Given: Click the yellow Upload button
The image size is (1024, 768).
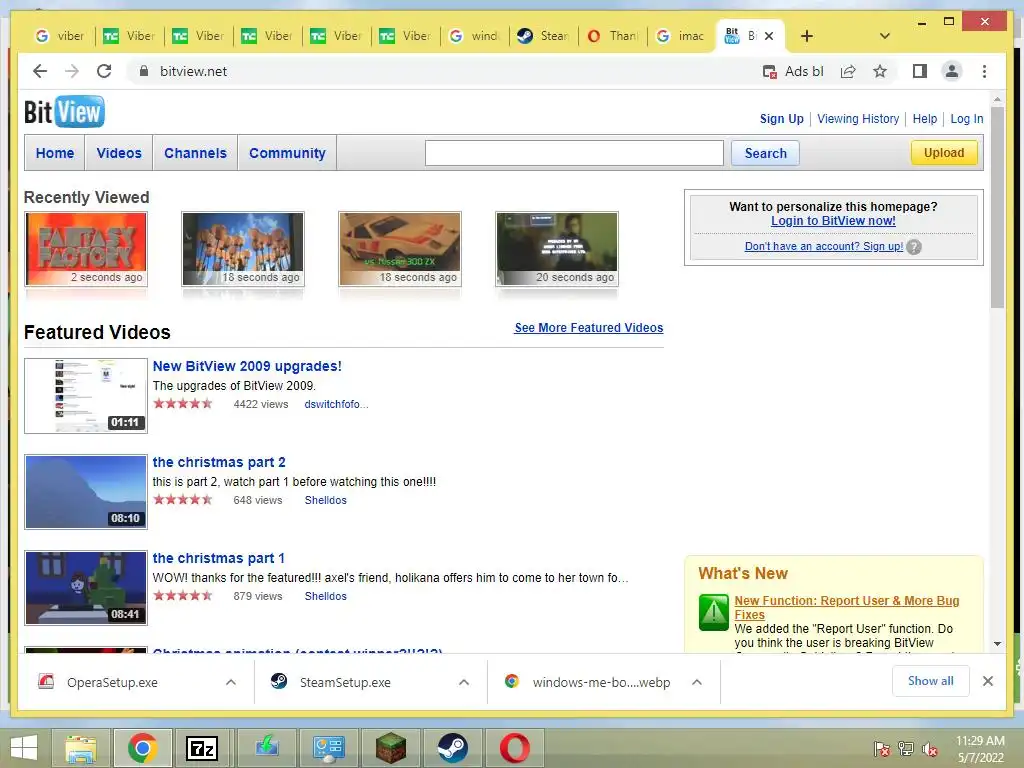Looking at the screenshot, I should [x=944, y=153].
